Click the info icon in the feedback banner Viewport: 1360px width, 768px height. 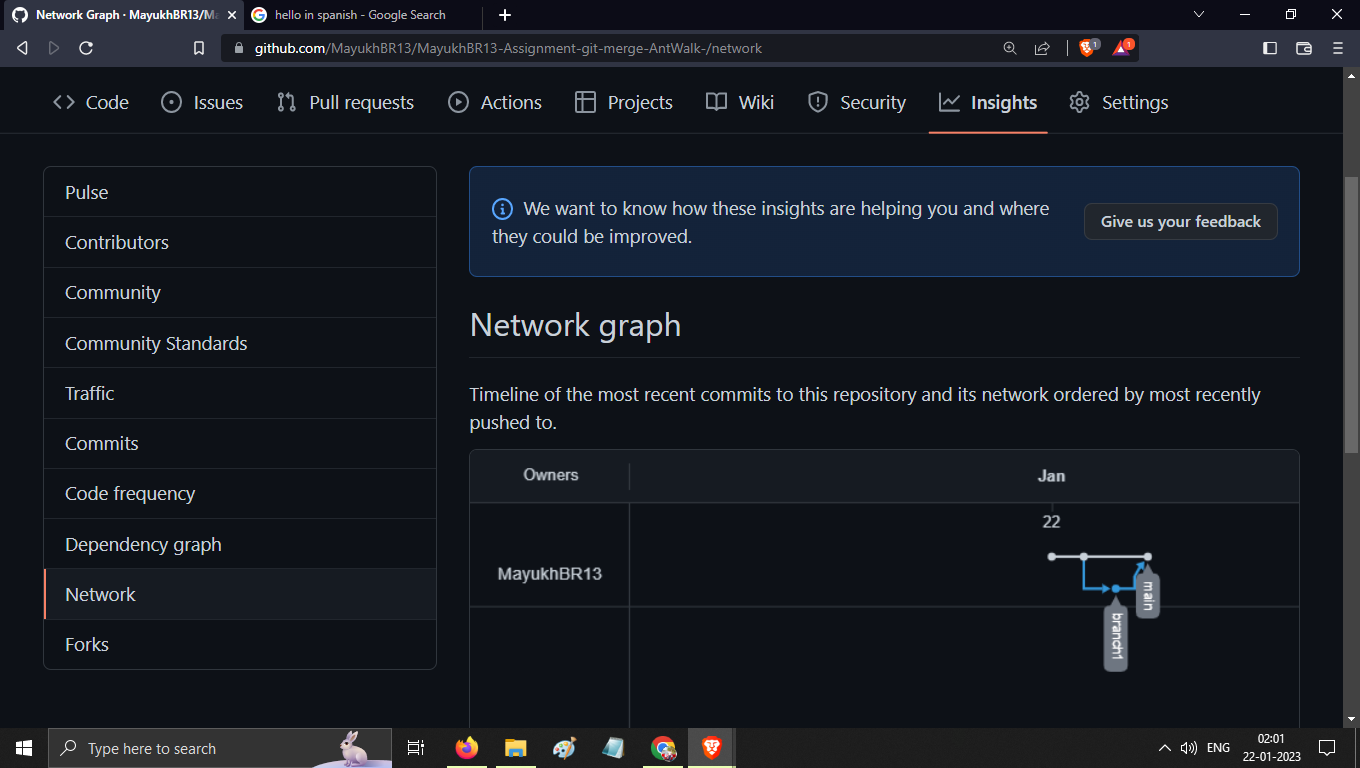502,209
